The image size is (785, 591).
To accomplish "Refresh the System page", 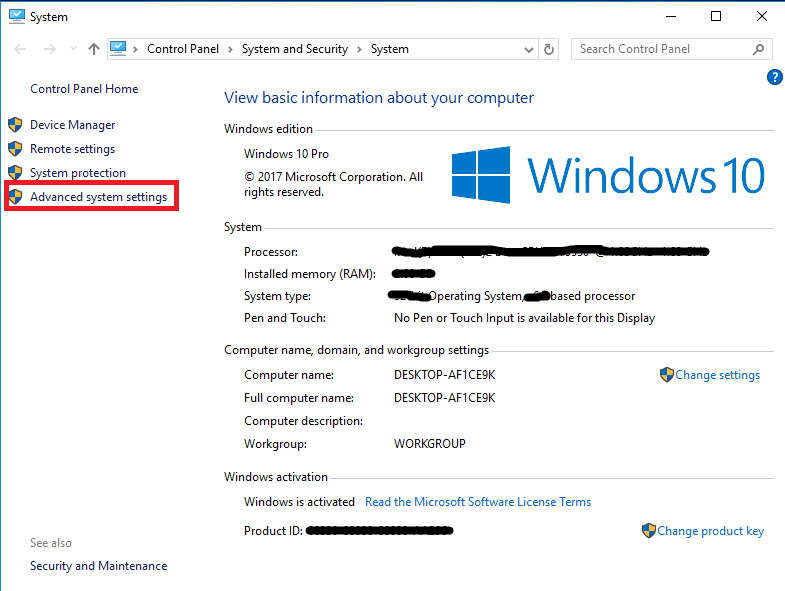I will [x=549, y=49].
